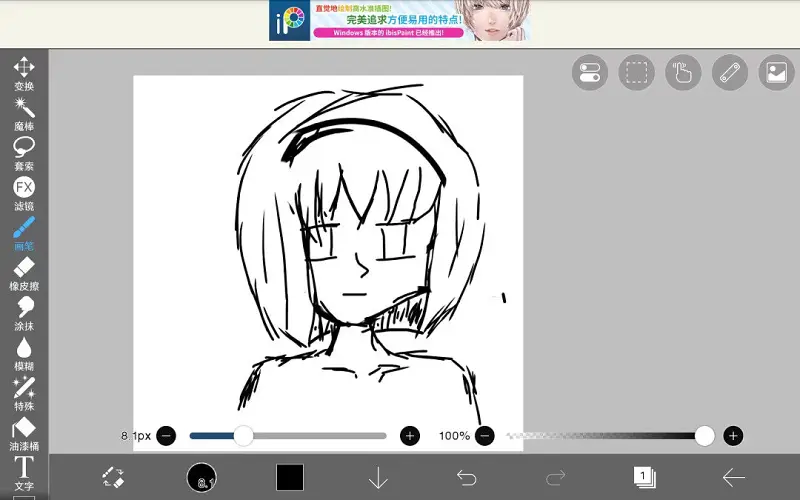The image size is (800, 500).
Task: Tap the downward arrow to hide toolbar
Action: [x=378, y=478]
